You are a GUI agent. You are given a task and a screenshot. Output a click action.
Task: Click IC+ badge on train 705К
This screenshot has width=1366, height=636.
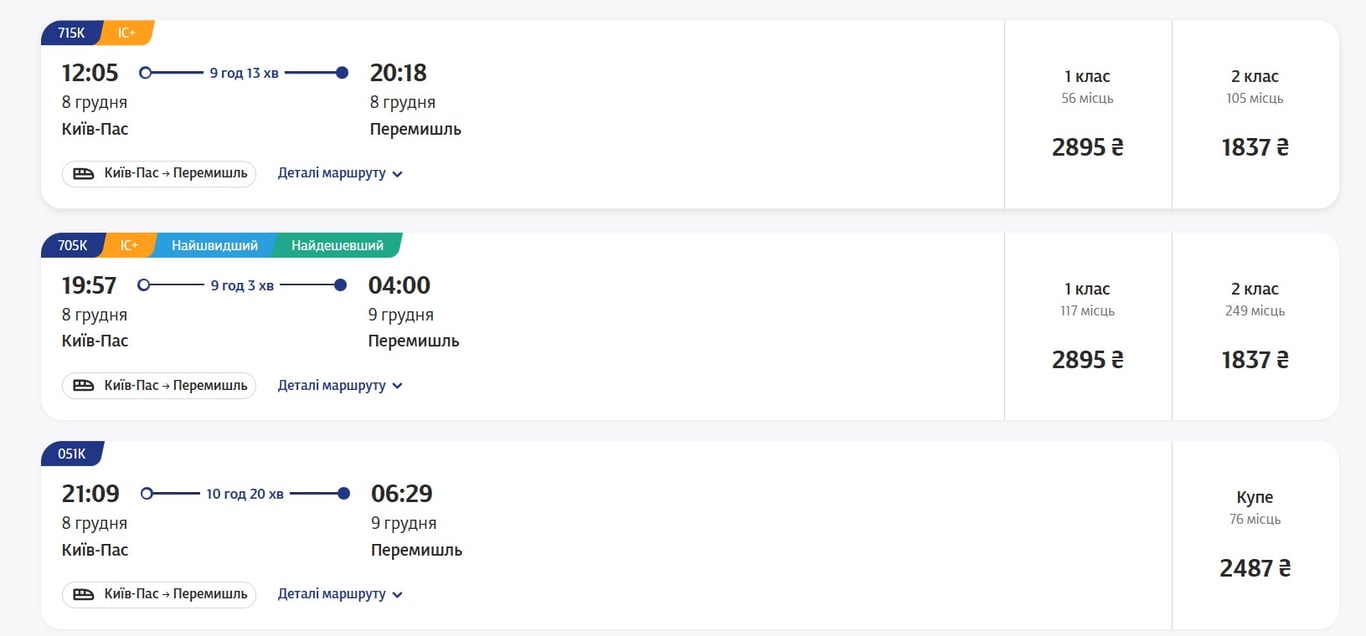pos(129,245)
